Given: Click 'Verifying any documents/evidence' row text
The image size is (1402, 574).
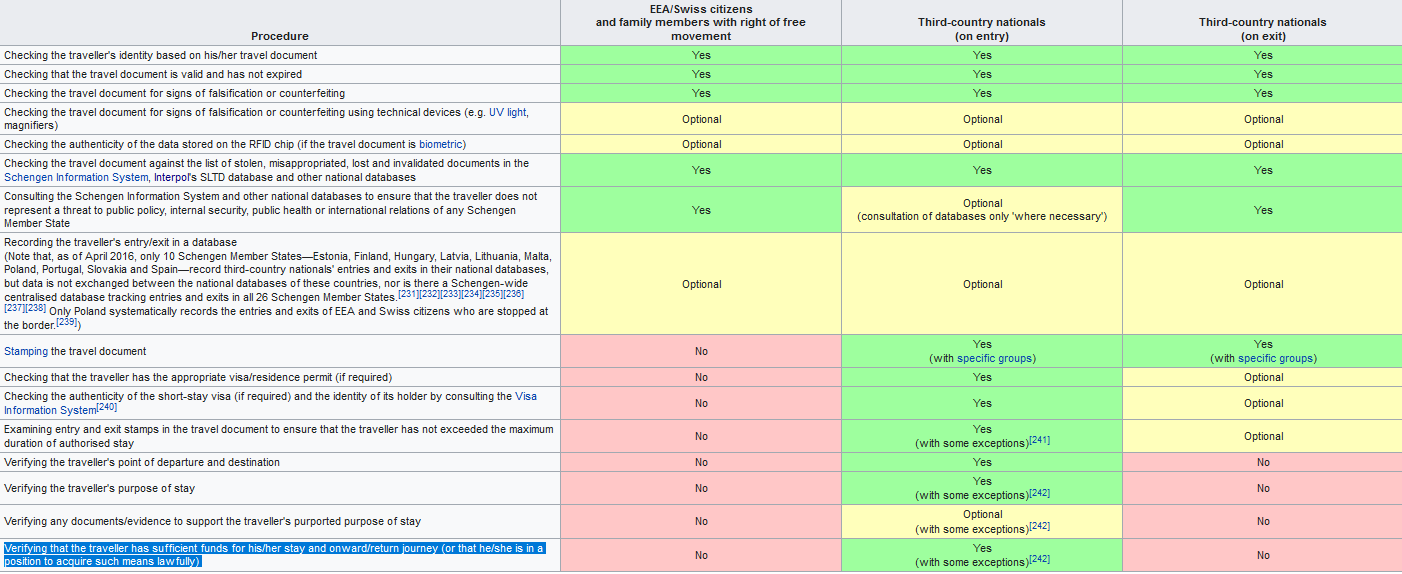Looking at the screenshot, I should pos(212,521).
